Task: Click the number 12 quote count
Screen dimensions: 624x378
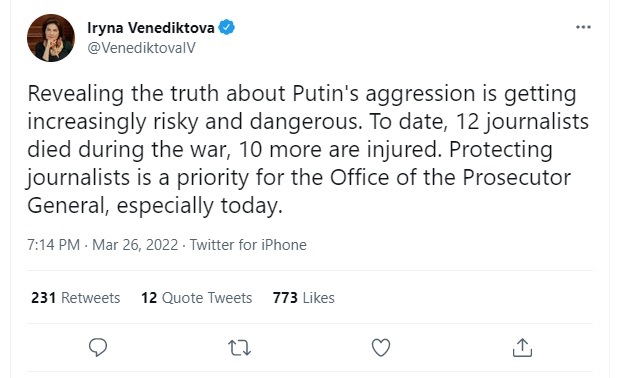Action: pos(149,298)
